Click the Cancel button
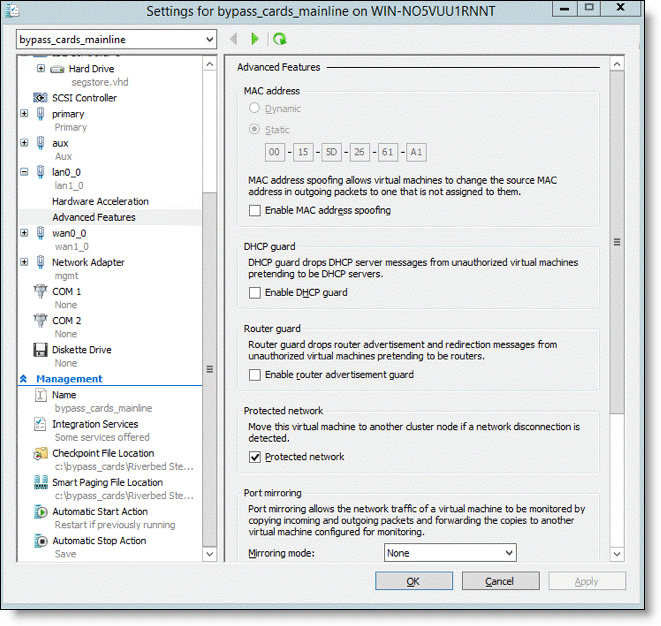Screen dimensions: 661x626 pos(499,581)
